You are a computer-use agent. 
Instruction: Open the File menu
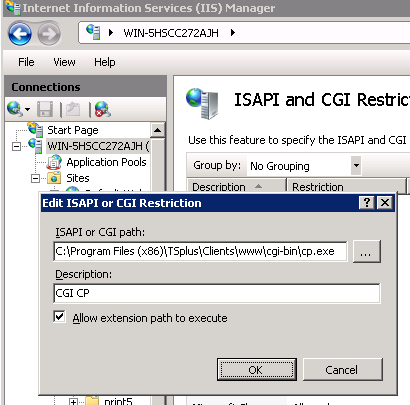[26, 62]
